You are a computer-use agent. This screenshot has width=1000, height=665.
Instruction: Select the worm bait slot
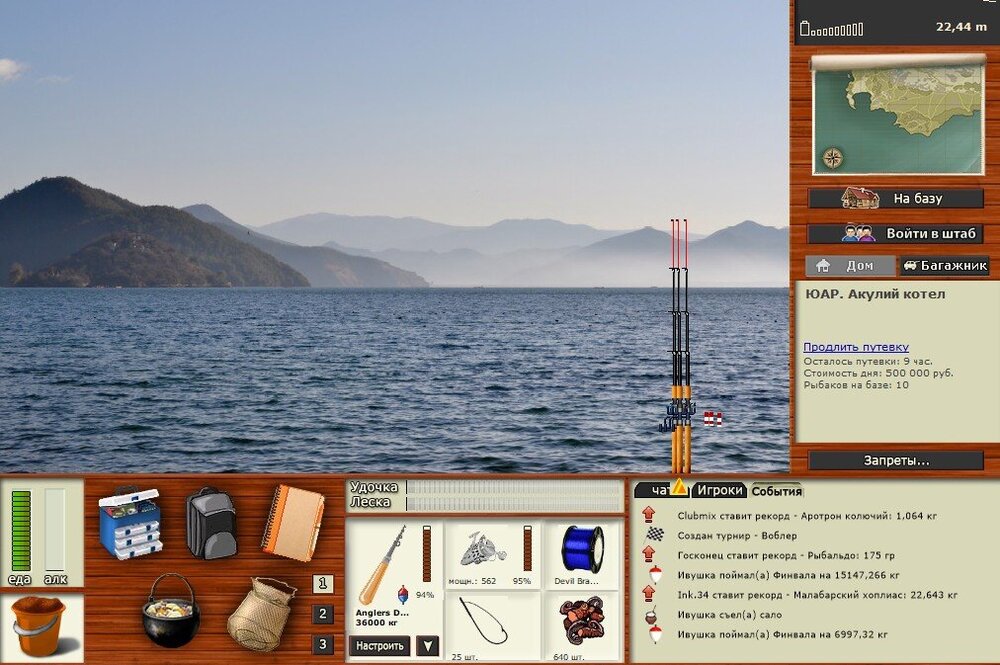[x=582, y=622]
